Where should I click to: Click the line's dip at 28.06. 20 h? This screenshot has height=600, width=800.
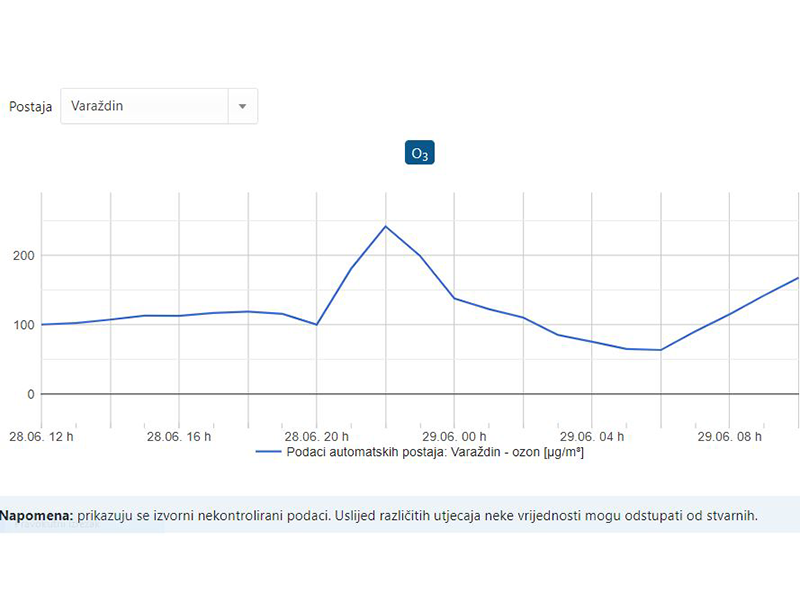pyautogui.click(x=317, y=324)
